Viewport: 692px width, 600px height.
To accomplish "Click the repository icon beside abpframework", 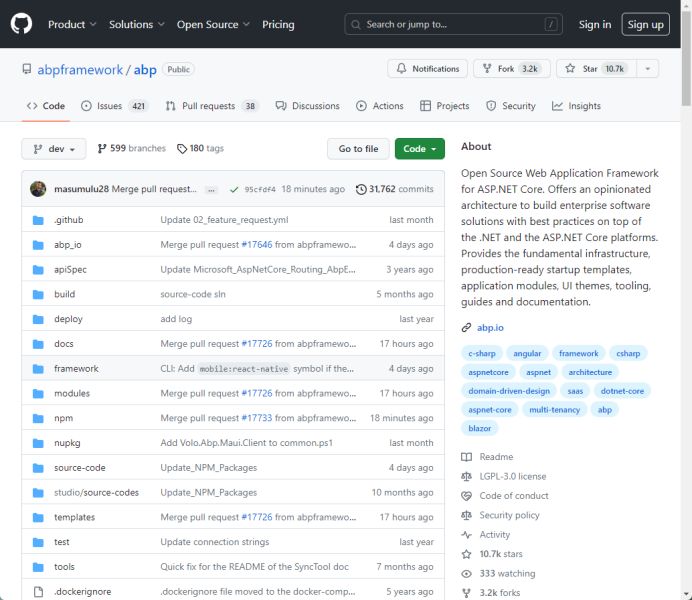I will point(27,69).
